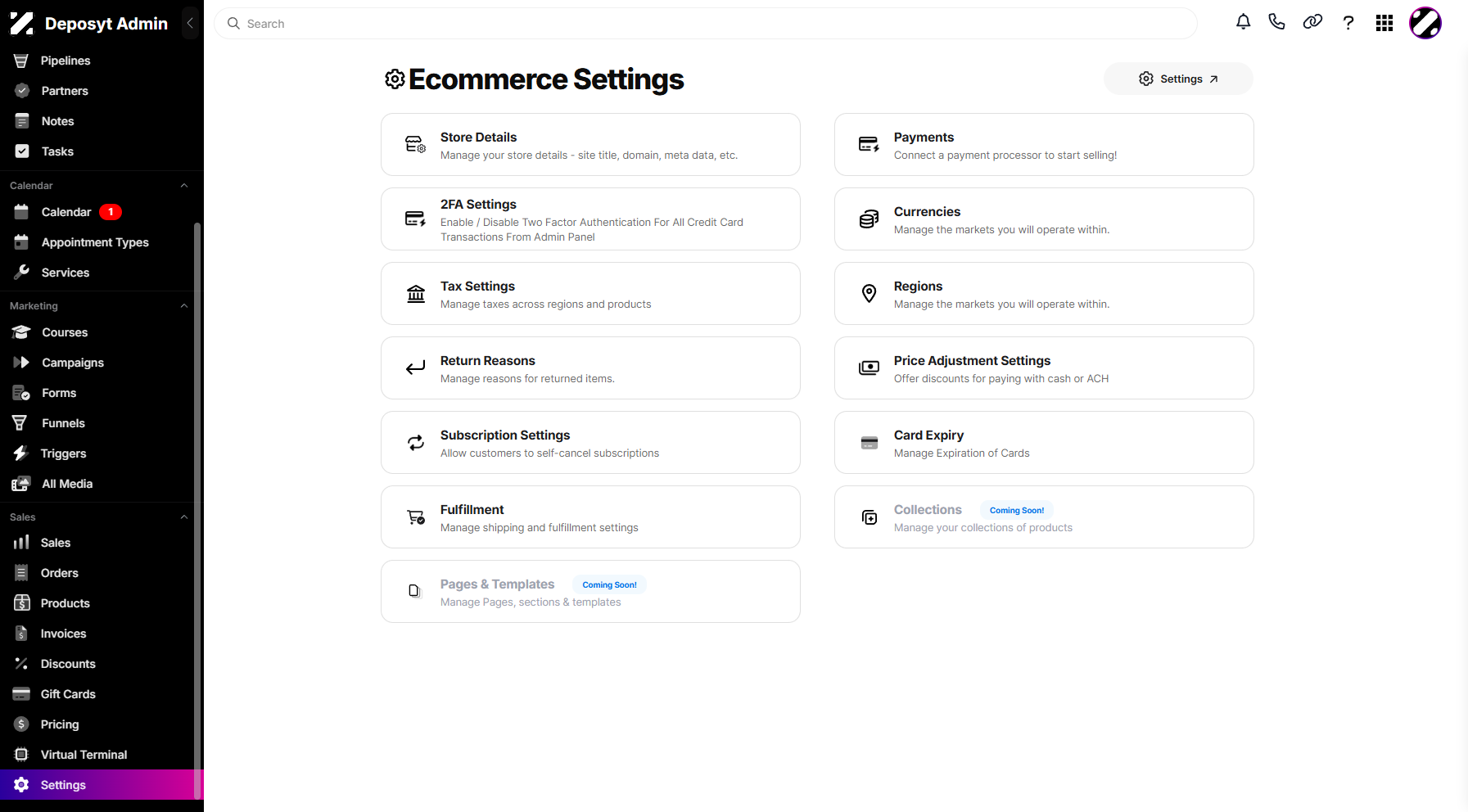The width and height of the screenshot is (1468, 812).
Task: Click Coming Soon badge on Pages & Templates
Action: 610,584
